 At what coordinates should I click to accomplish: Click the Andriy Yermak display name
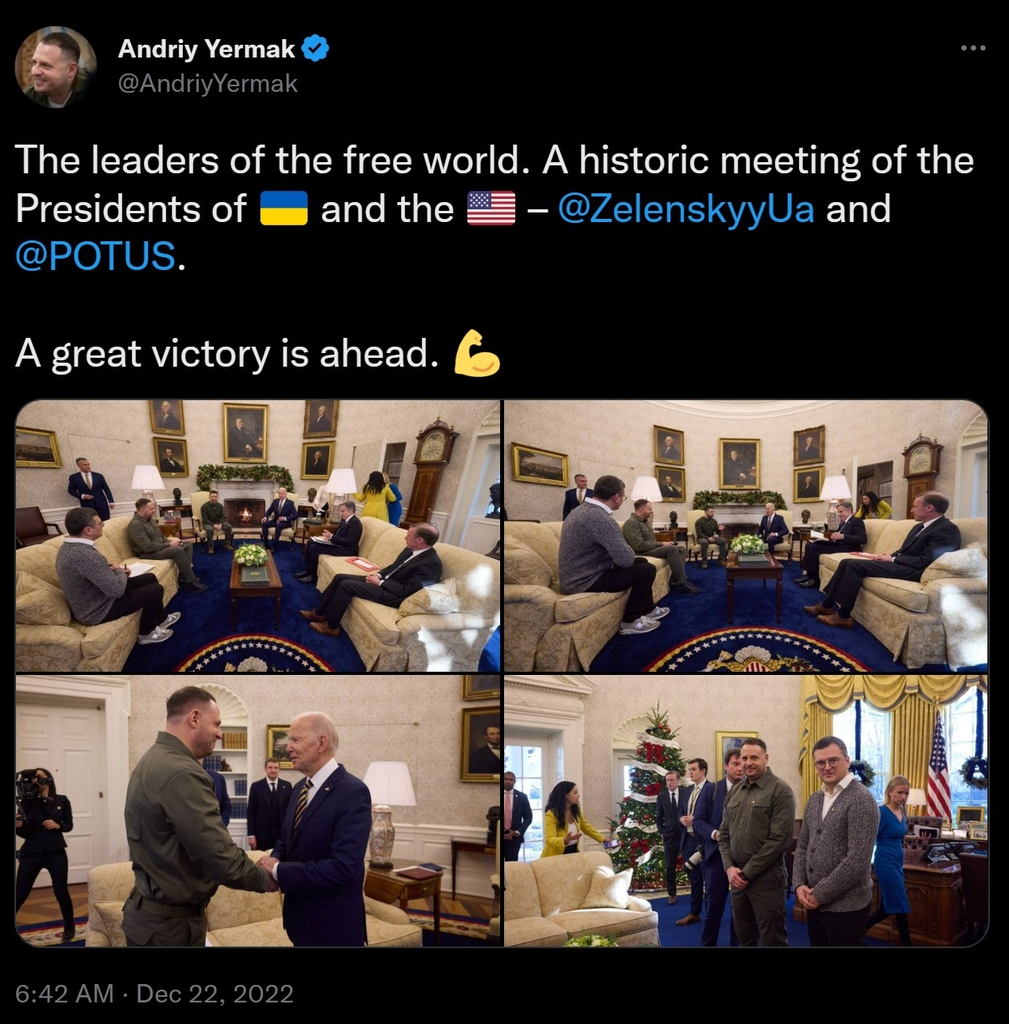[x=206, y=48]
